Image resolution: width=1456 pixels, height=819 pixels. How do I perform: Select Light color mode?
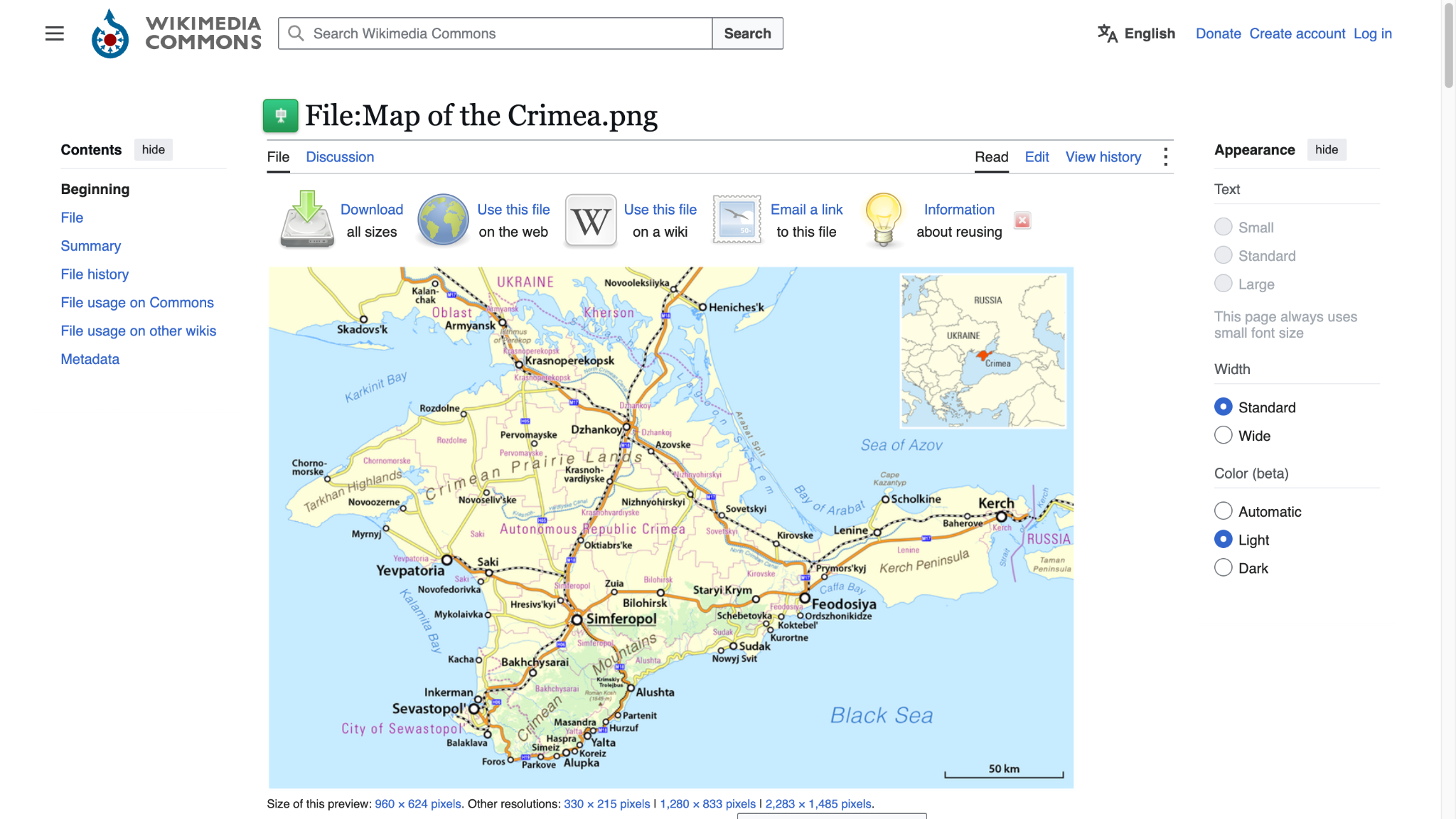(1223, 540)
